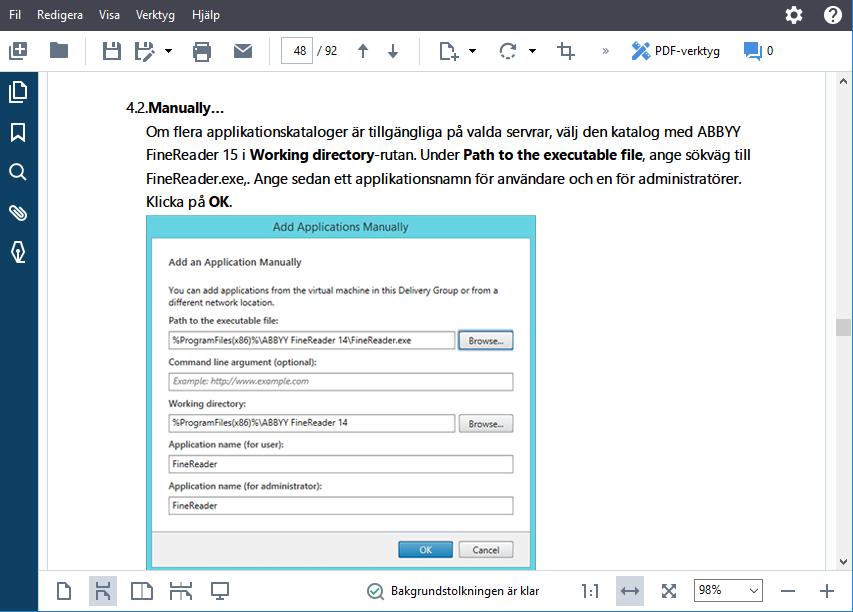Click the Save As pencil-disk icon

145,51
